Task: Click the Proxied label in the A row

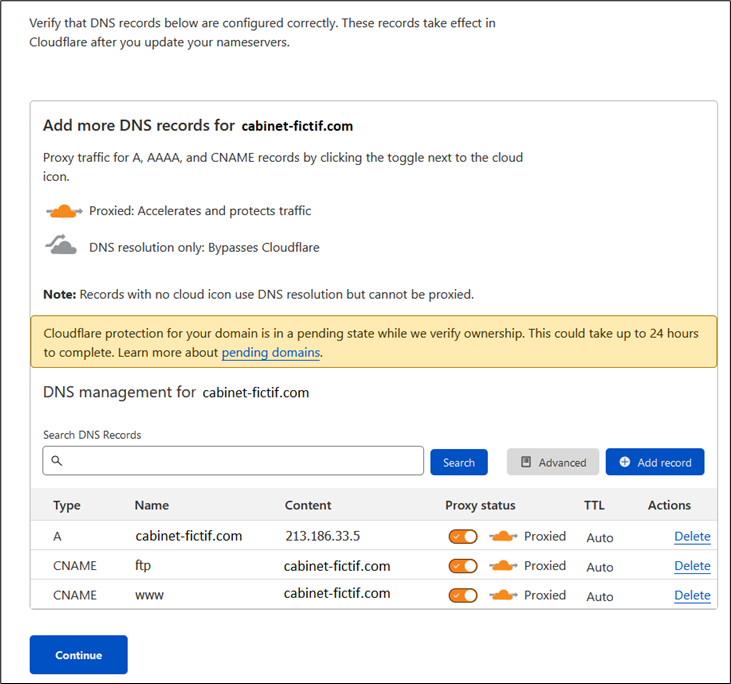Action: [545, 536]
